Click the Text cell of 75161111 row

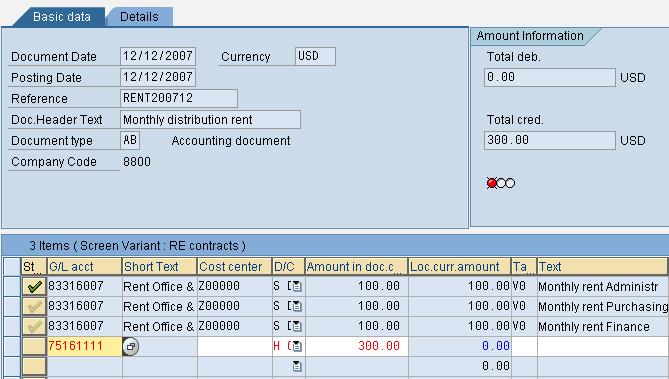[603, 346]
